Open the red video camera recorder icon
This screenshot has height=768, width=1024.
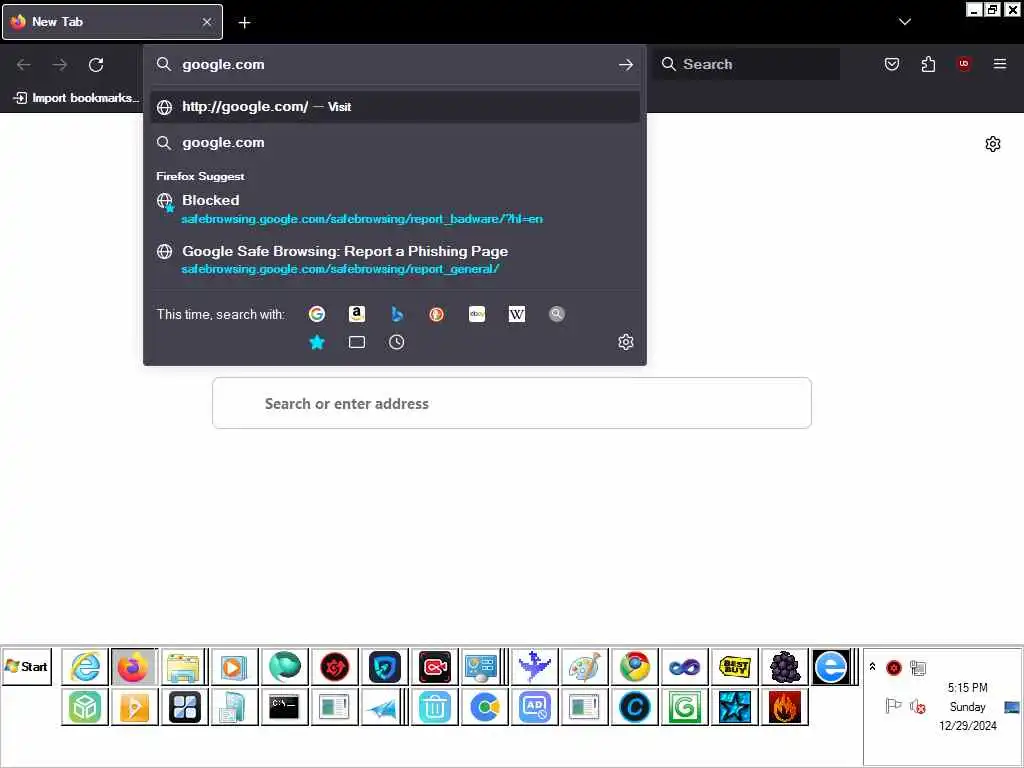[x=435, y=667]
